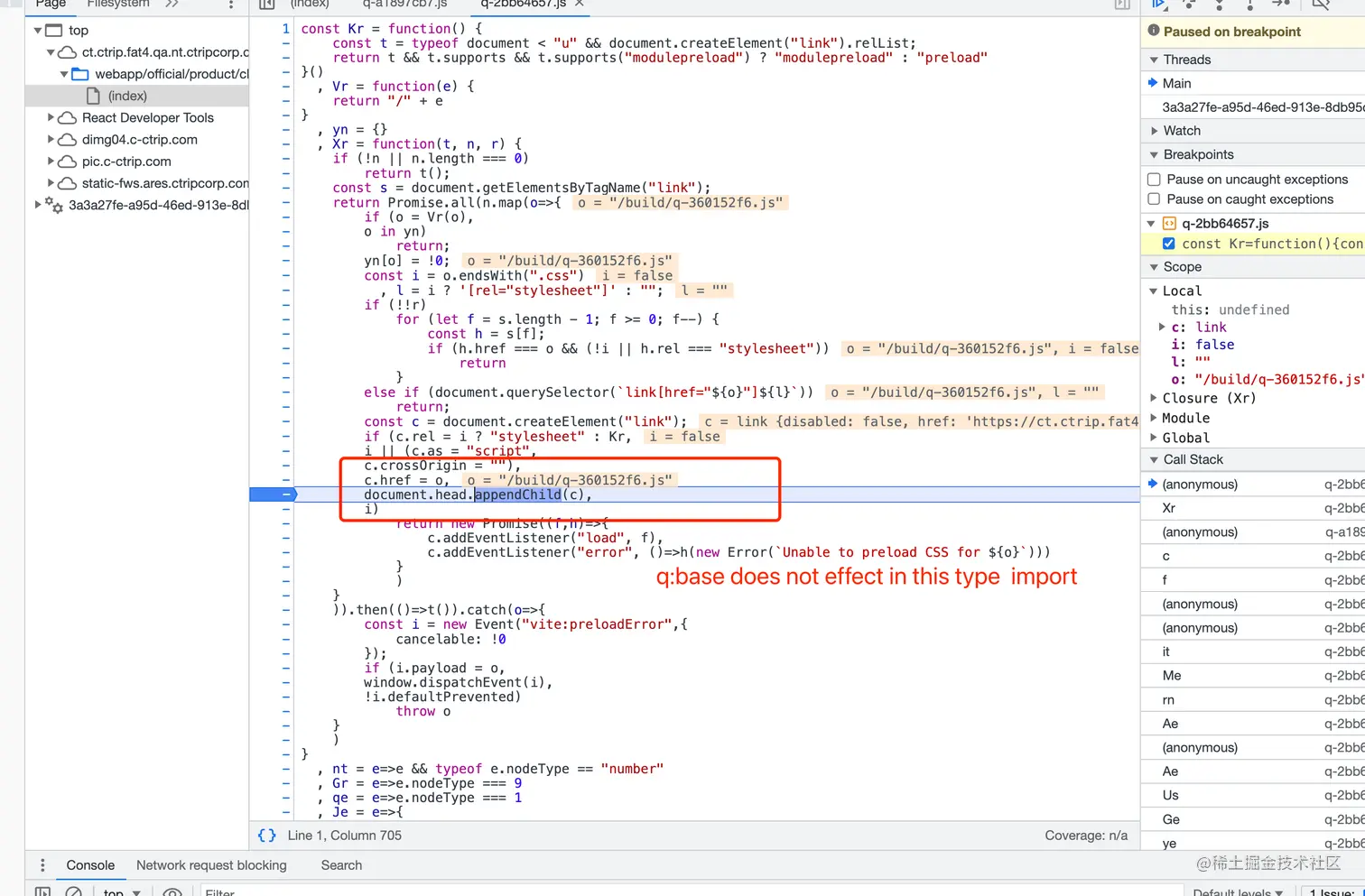Click the gear icon of the 3a3a27fe worker
1365x896 pixels.
point(54,205)
